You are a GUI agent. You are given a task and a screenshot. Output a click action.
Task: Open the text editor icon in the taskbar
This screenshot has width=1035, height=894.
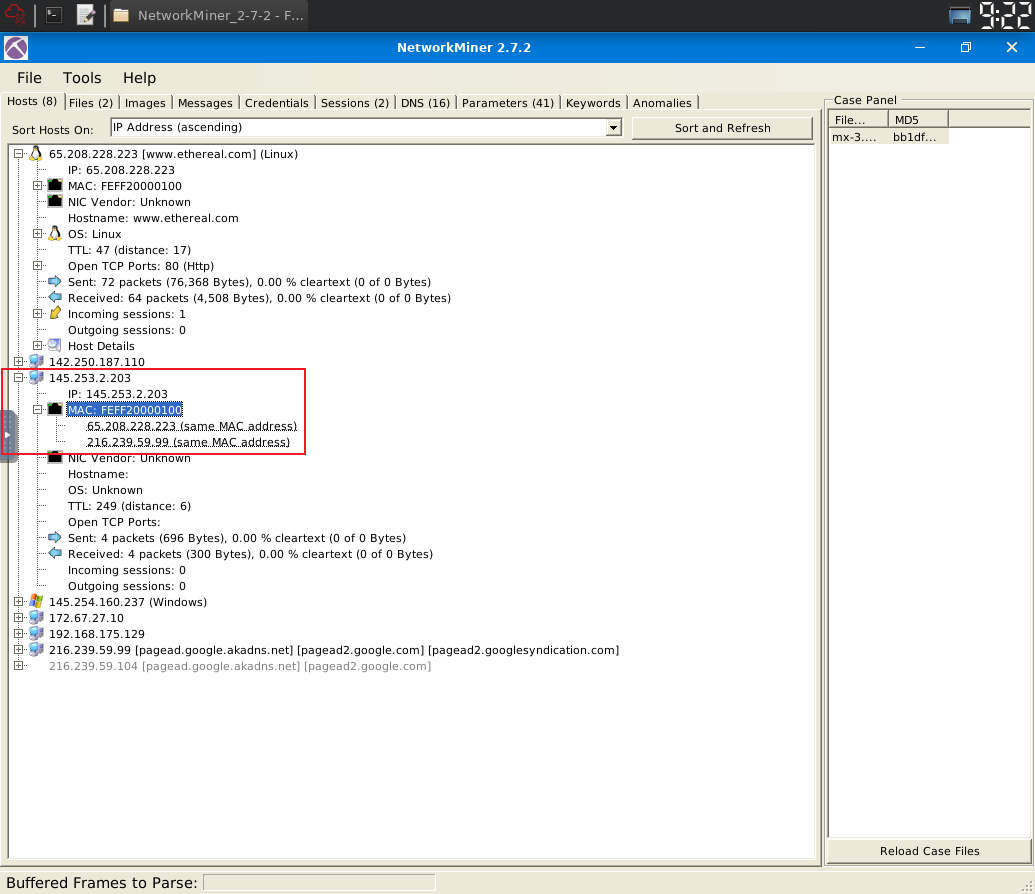pos(86,15)
